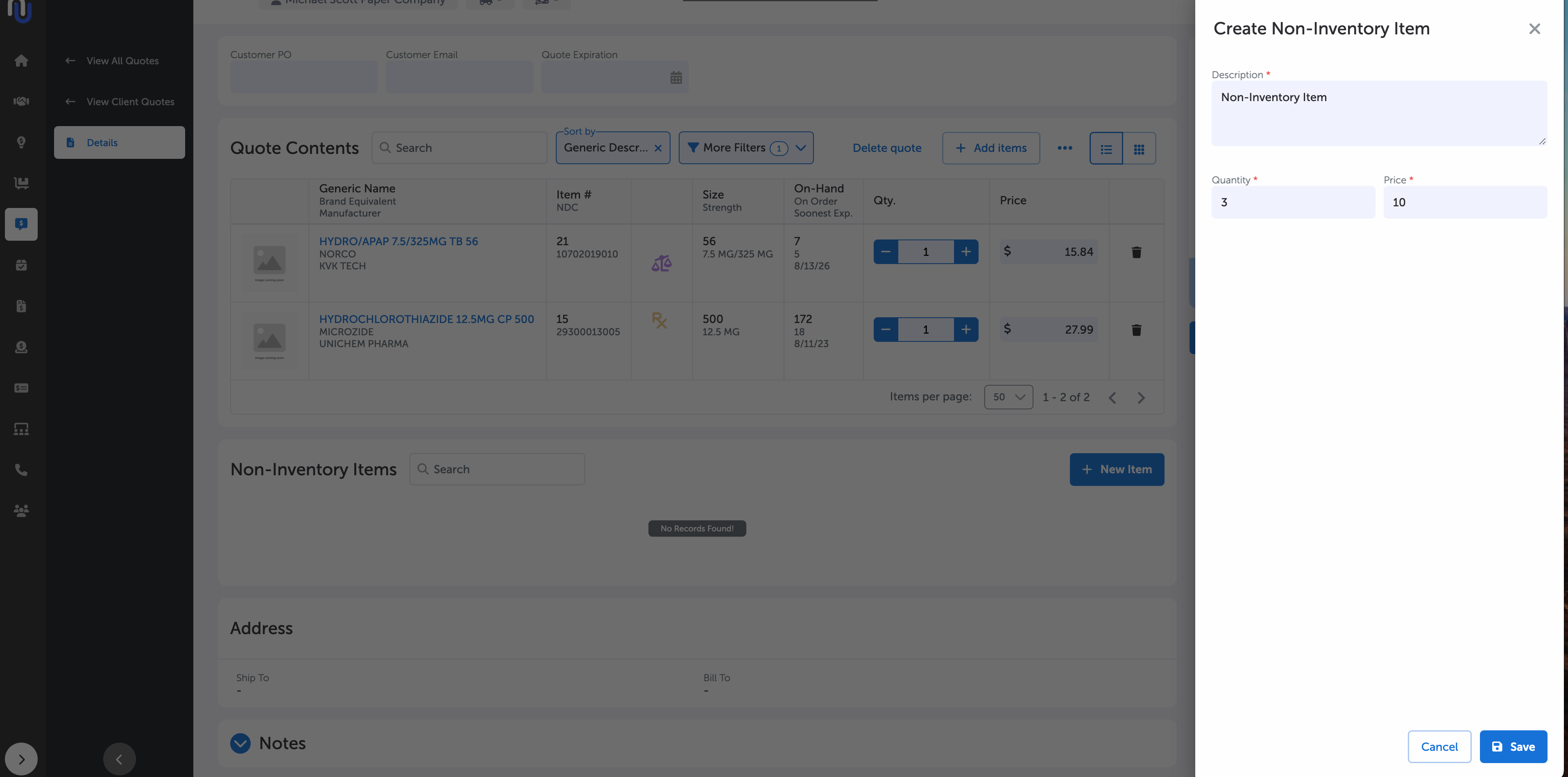Open the Quote Expiration calendar icon

[675, 78]
